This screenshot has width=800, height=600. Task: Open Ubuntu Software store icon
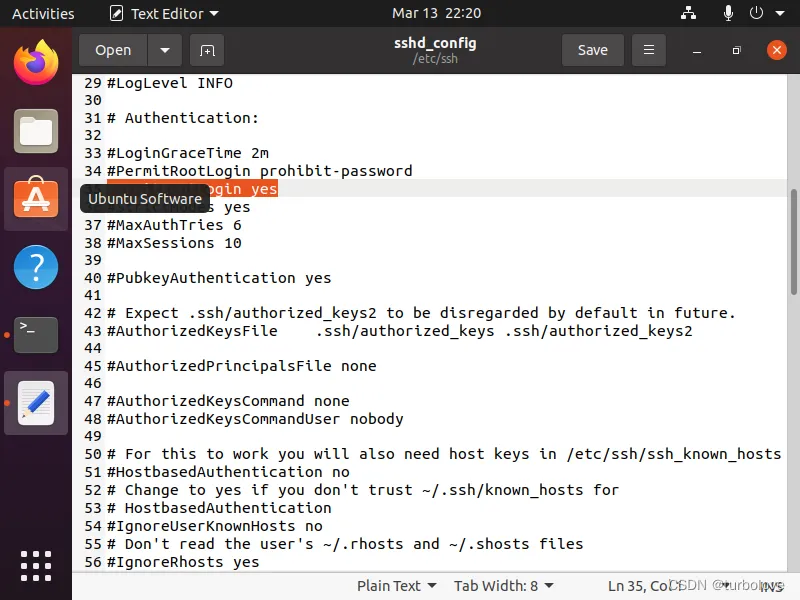pyautogui.click(x=36, y=199)
